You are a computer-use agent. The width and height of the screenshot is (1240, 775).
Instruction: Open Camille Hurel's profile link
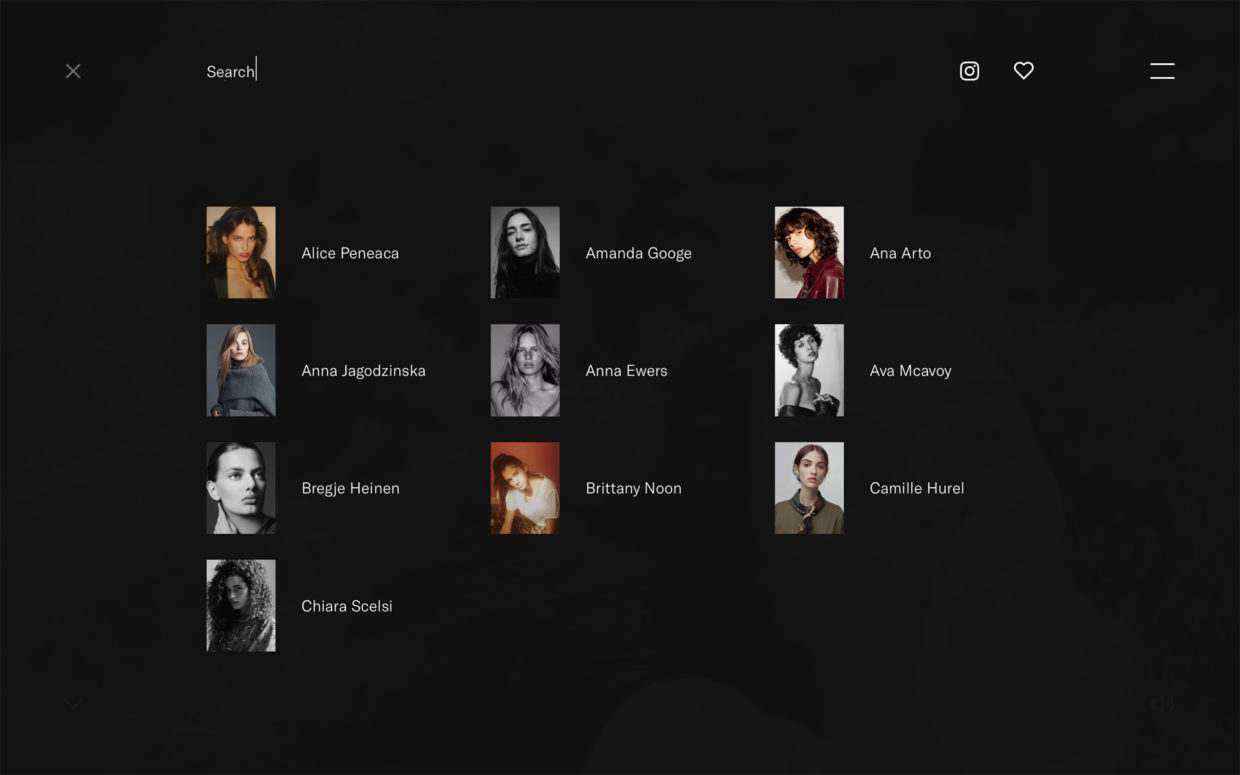pos(917,488)
